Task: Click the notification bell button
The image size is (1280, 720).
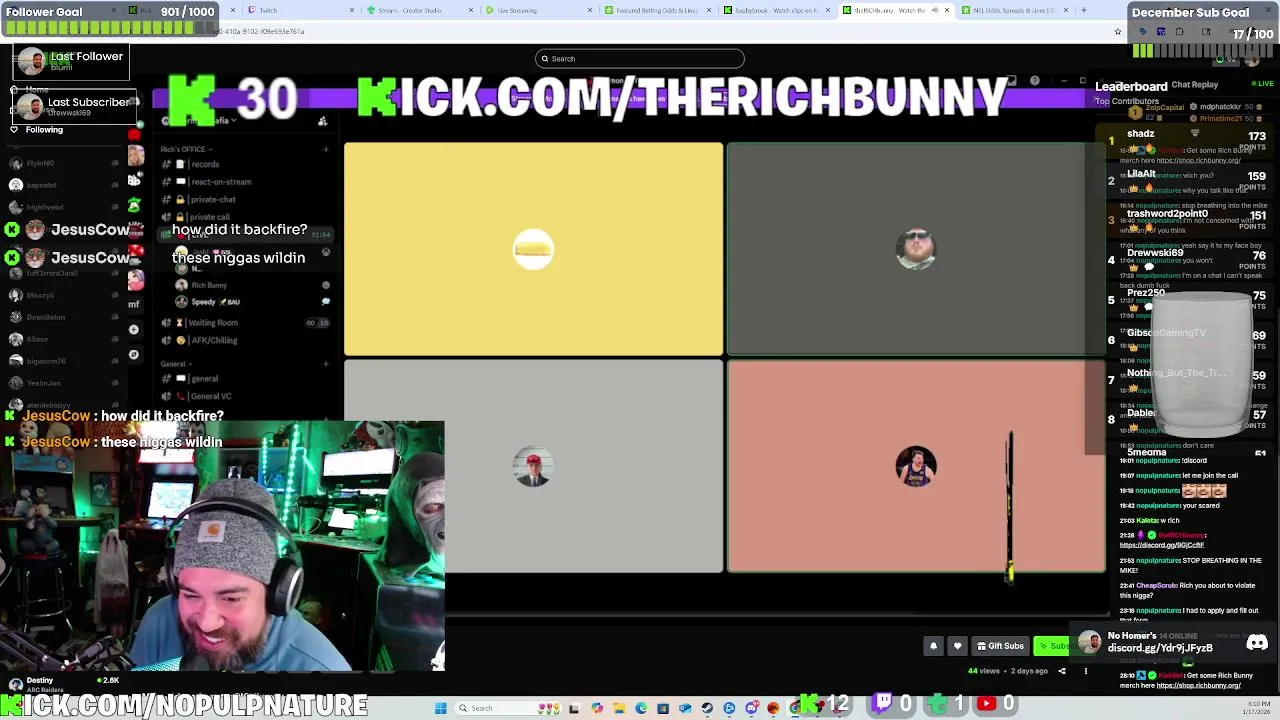Action: tap(933, 646)
